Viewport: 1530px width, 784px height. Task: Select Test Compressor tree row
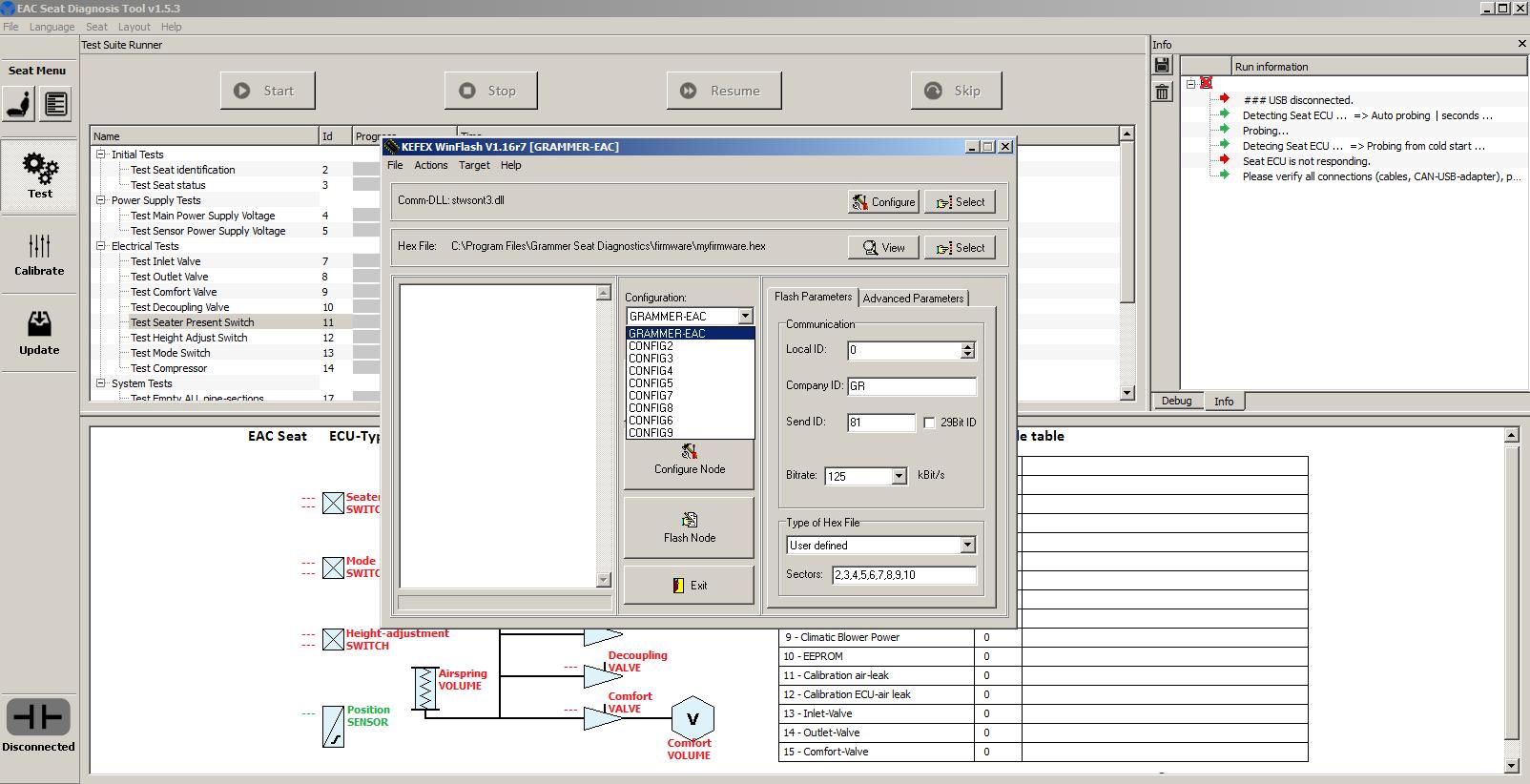169,368
